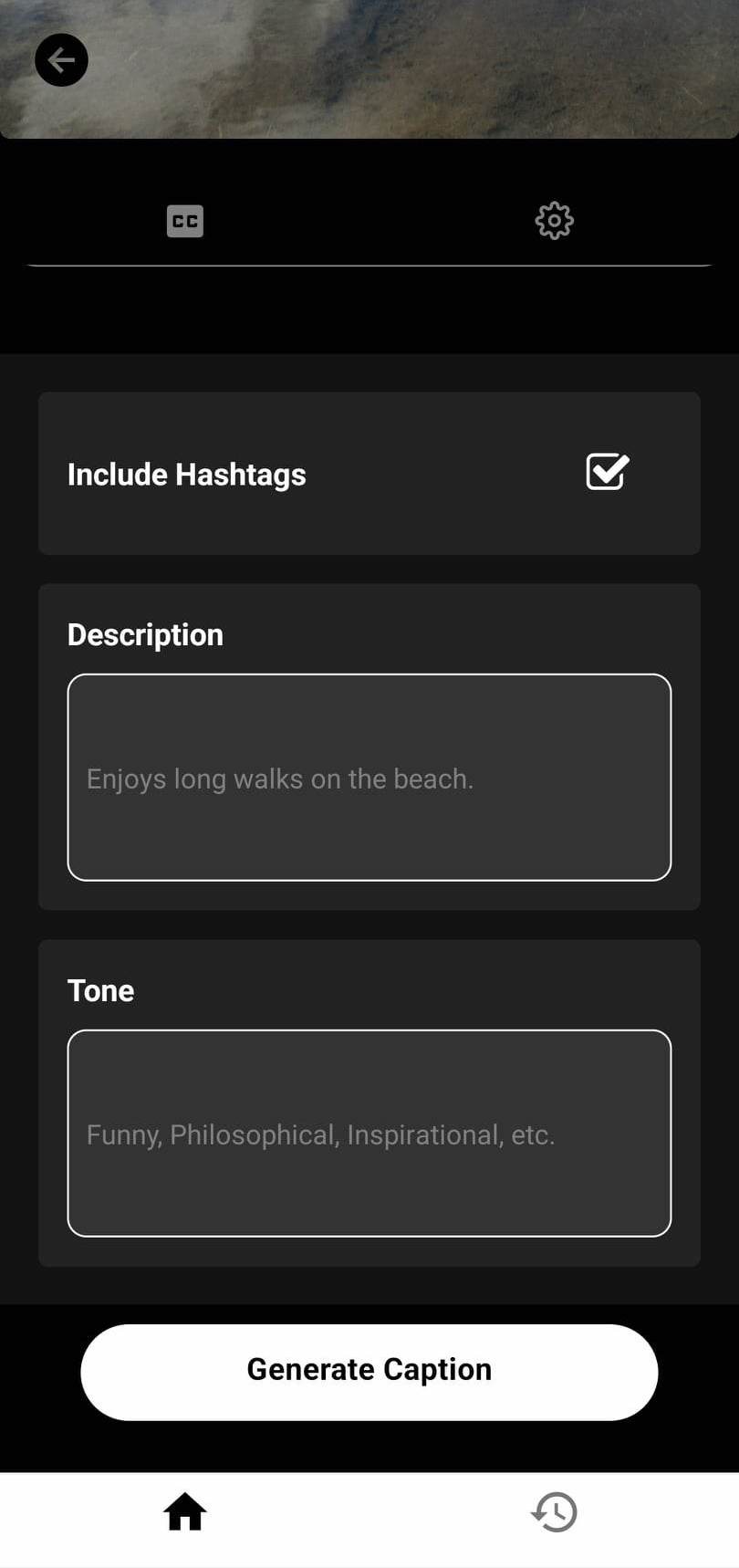The width and height of the screenshot is (739, 1568).
Task: Tap the Generate Caption button
Action: coord(369,1372)
